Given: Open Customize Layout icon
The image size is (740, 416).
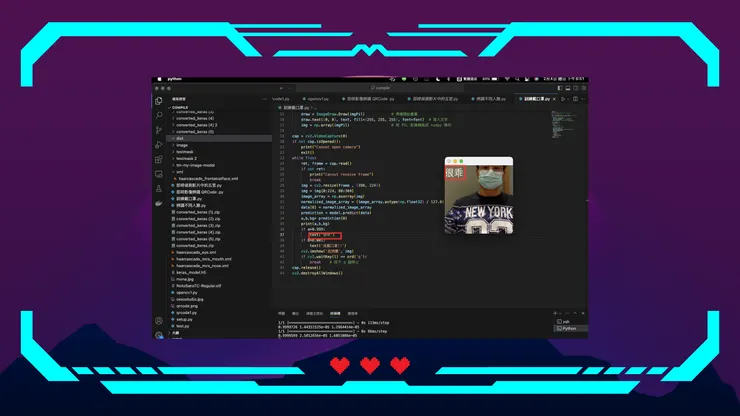Looking at the screenshot, I should 584,88.
